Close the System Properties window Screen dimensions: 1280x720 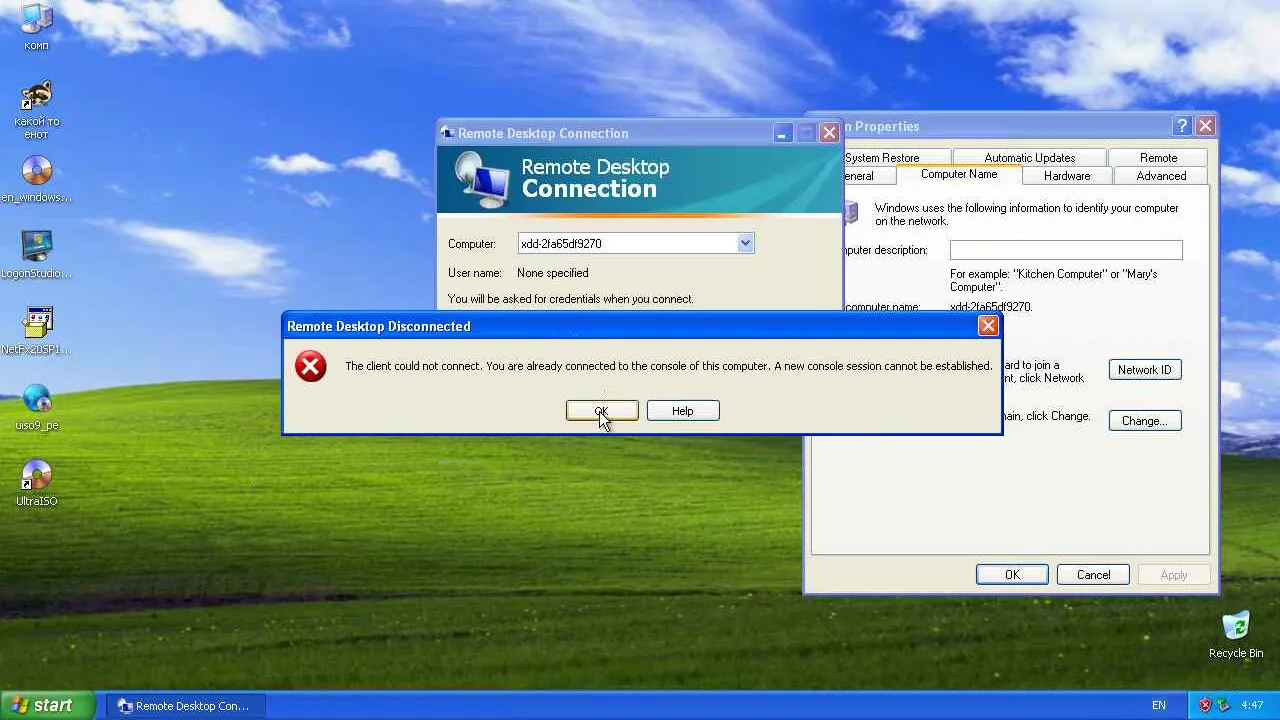pos(1205,126)
